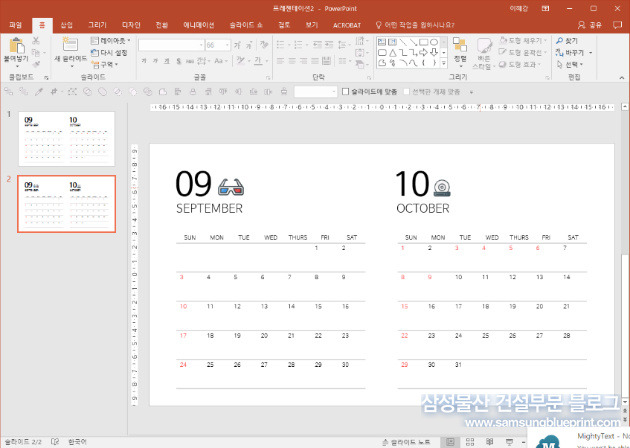630x448 pixels.
Task: Select the text box shape in gallery
Action: tap(382, 42)
